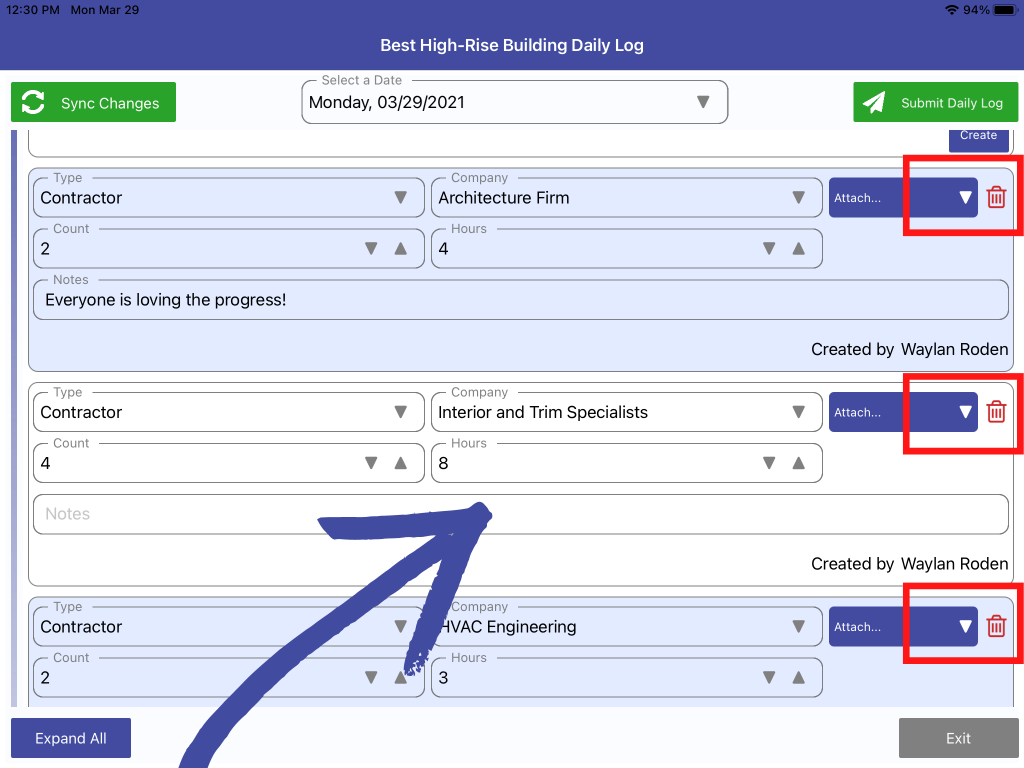Open Type dropdown for Interior and Trim entry
Image resolution: width=1024 pixels, height=768 pixels.
click(229, 411)
